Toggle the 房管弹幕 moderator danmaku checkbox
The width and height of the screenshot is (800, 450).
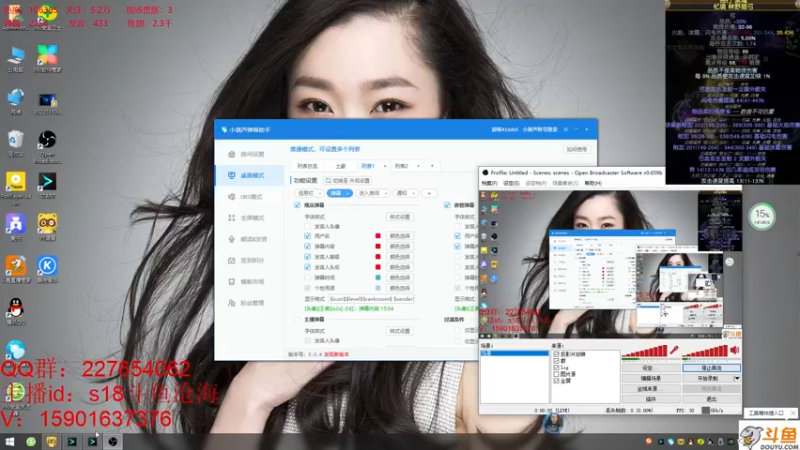447,205
